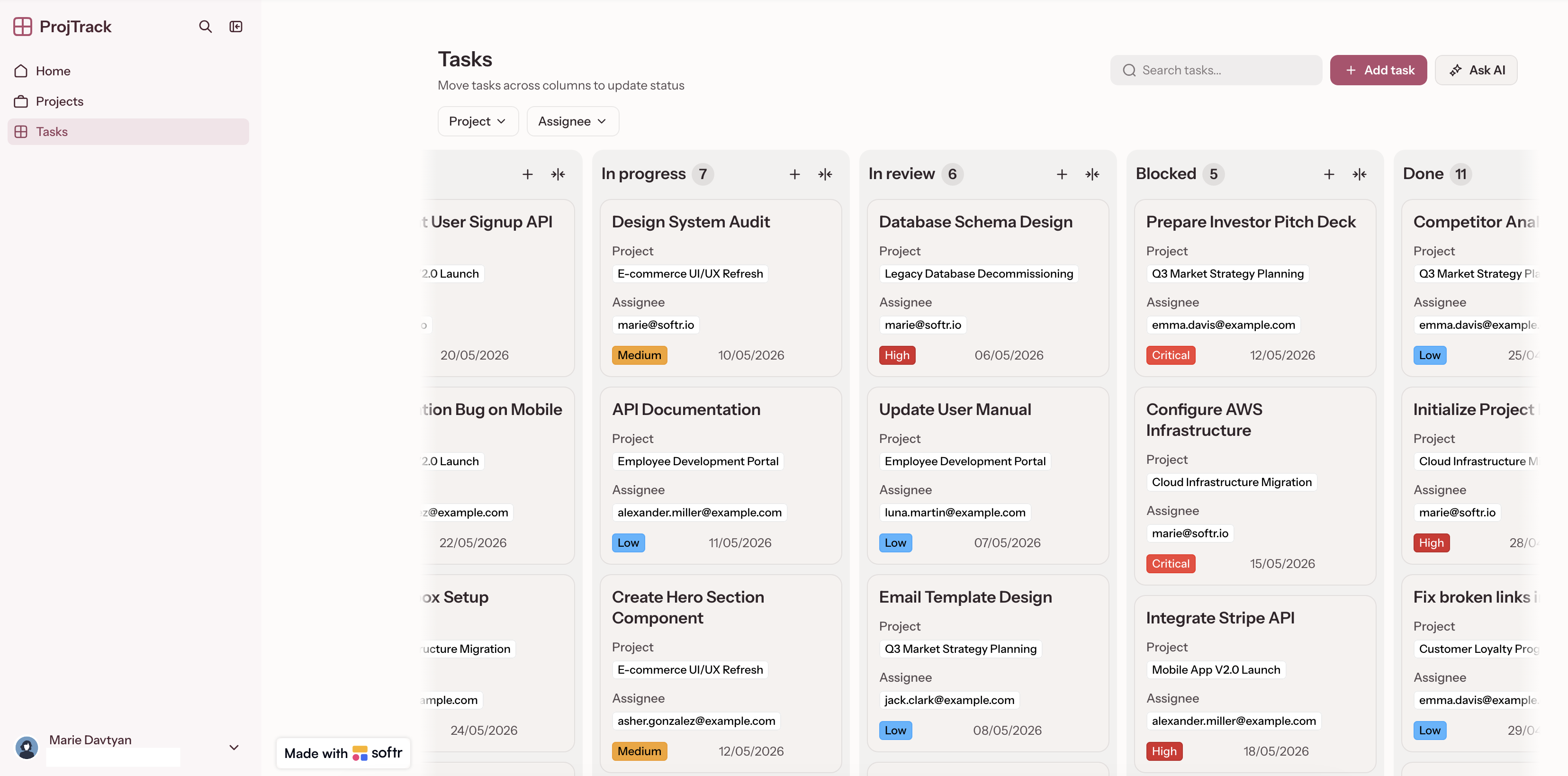
Task: Click the Home icon in sidebar
Action: click(21, 71)
